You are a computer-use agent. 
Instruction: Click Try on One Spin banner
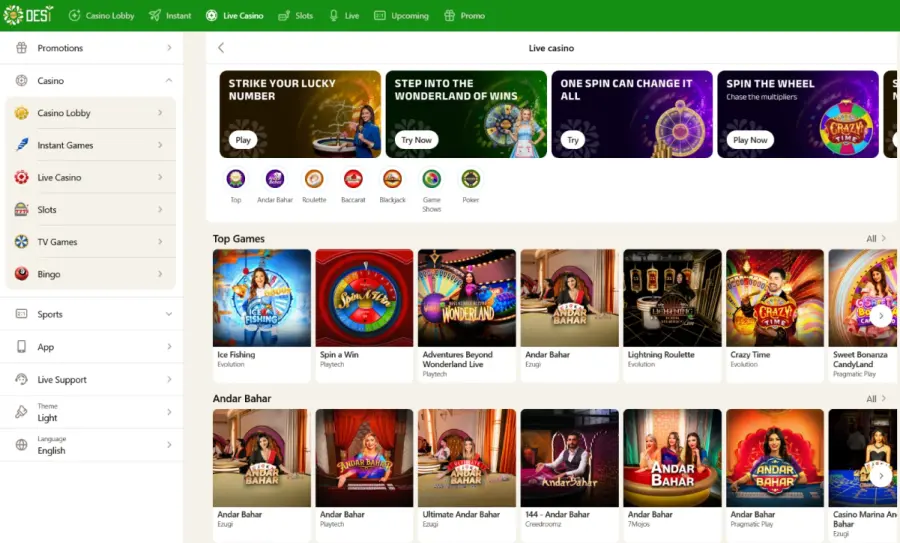(x=573, y=140)
